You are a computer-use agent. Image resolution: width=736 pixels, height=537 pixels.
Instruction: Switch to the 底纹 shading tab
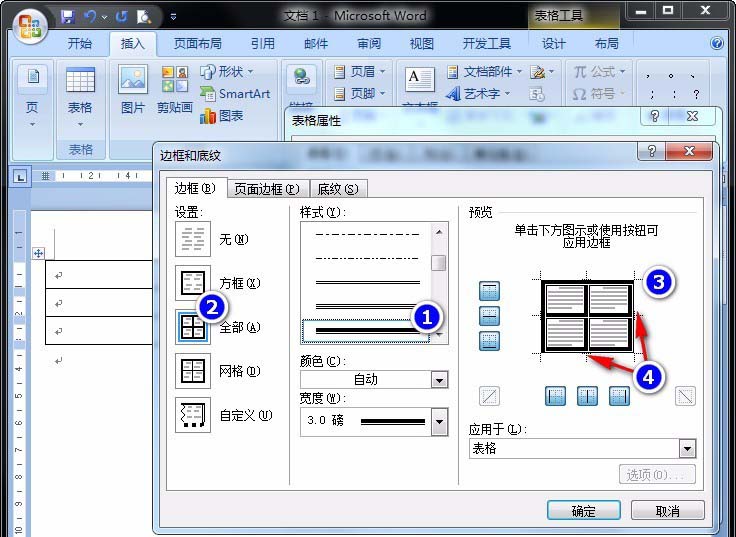(337, 189)
